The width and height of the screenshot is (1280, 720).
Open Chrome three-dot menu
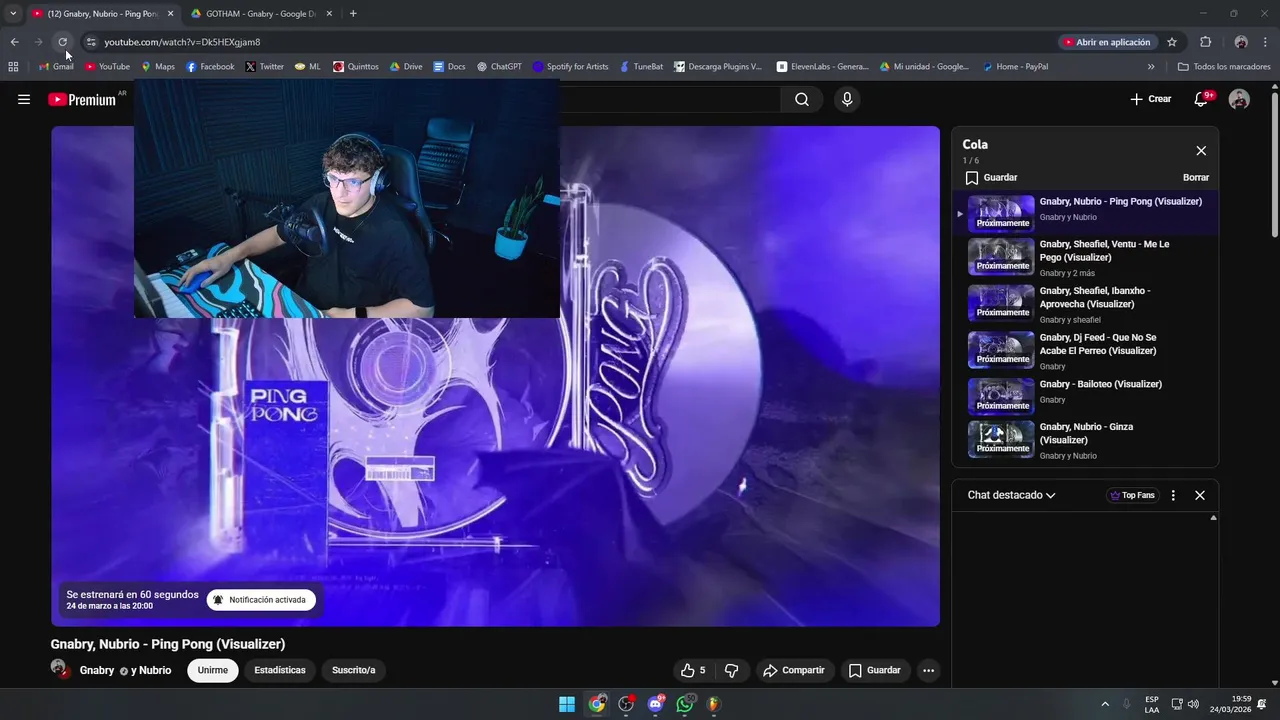tap(1265, 42)
